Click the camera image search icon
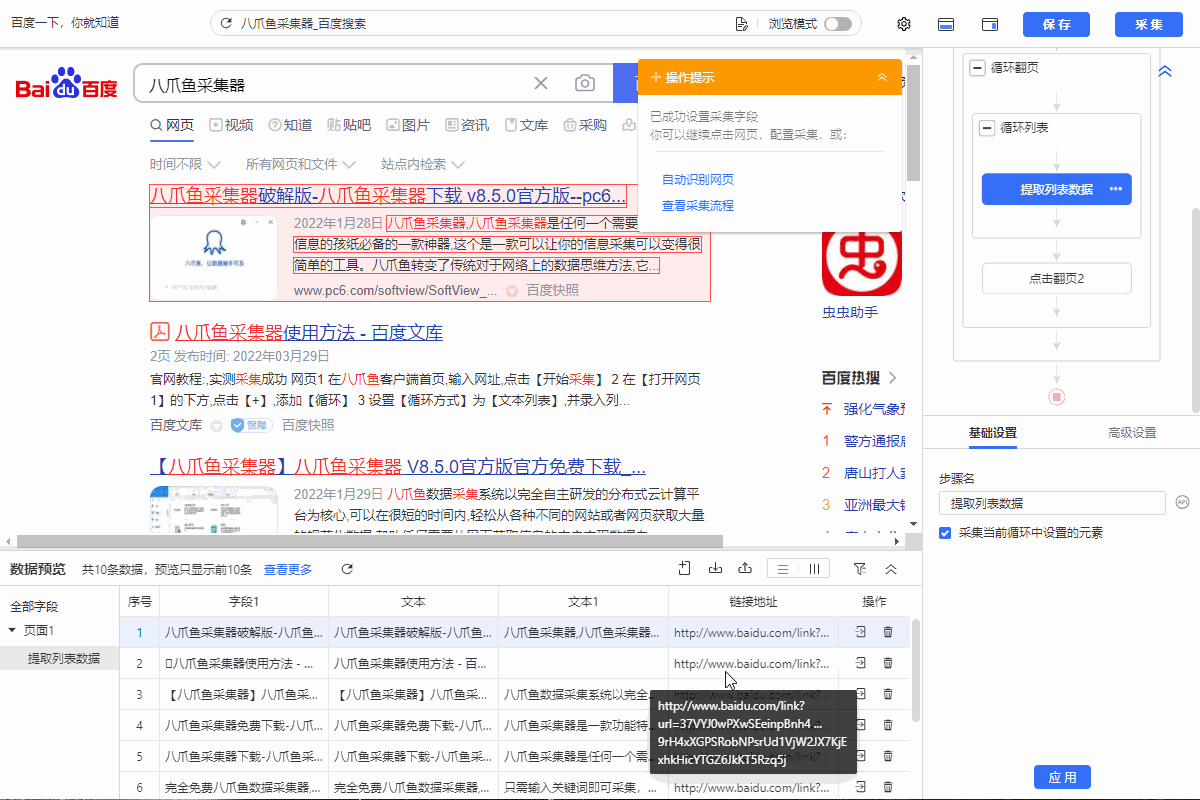 coord(585,84)
